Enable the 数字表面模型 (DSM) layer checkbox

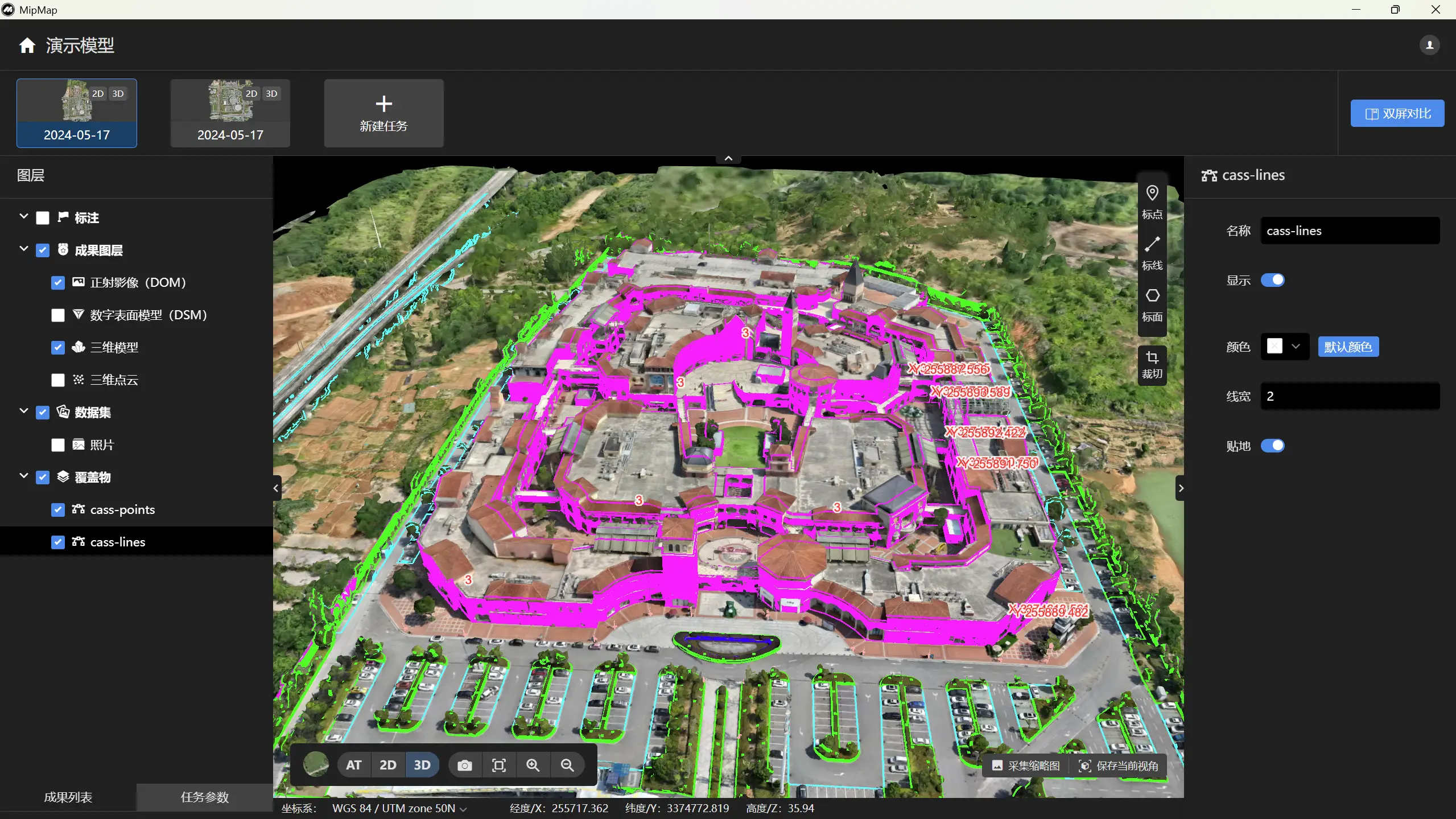[58, 315]
